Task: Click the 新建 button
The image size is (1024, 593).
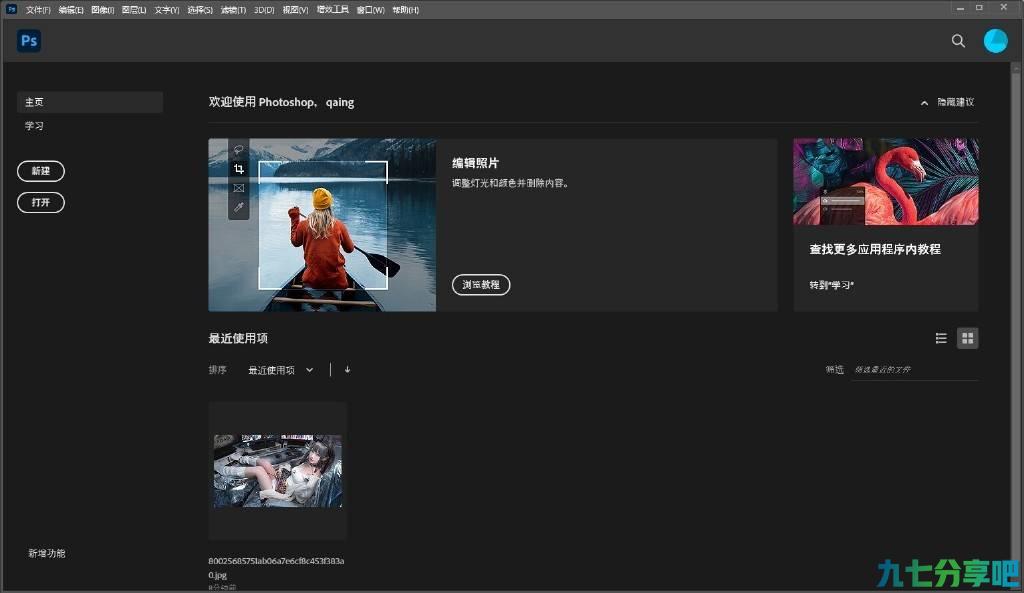Action: coord(40,171)
